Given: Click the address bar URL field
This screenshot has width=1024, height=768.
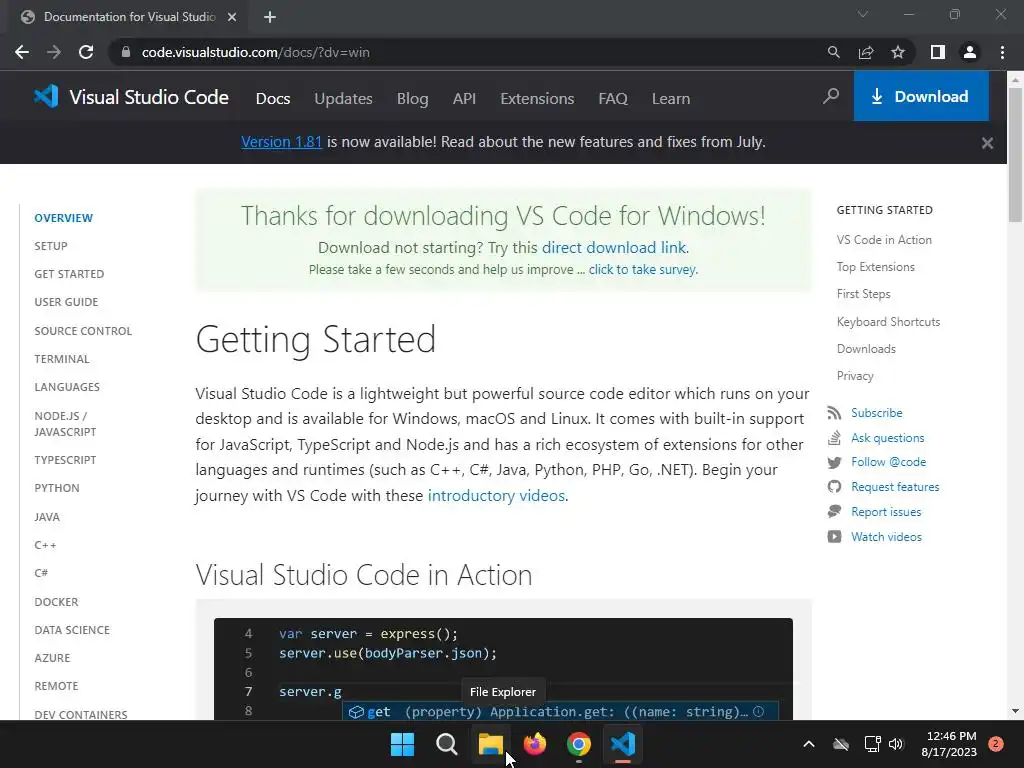Looking at the screenshot, I should 470,52.
